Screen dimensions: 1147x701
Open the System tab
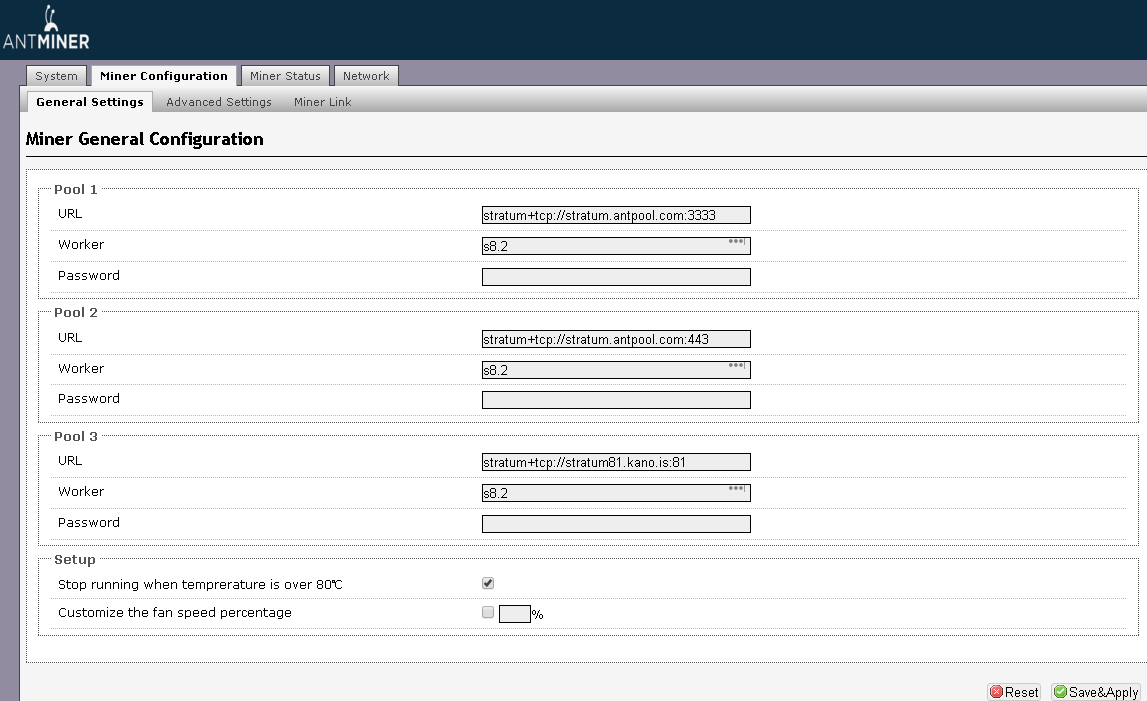[x=56, y=76]
